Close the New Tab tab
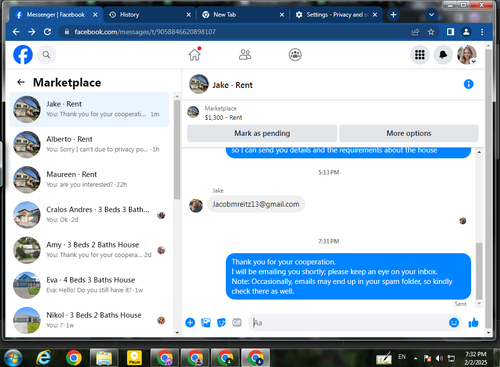 coord(282,15)
